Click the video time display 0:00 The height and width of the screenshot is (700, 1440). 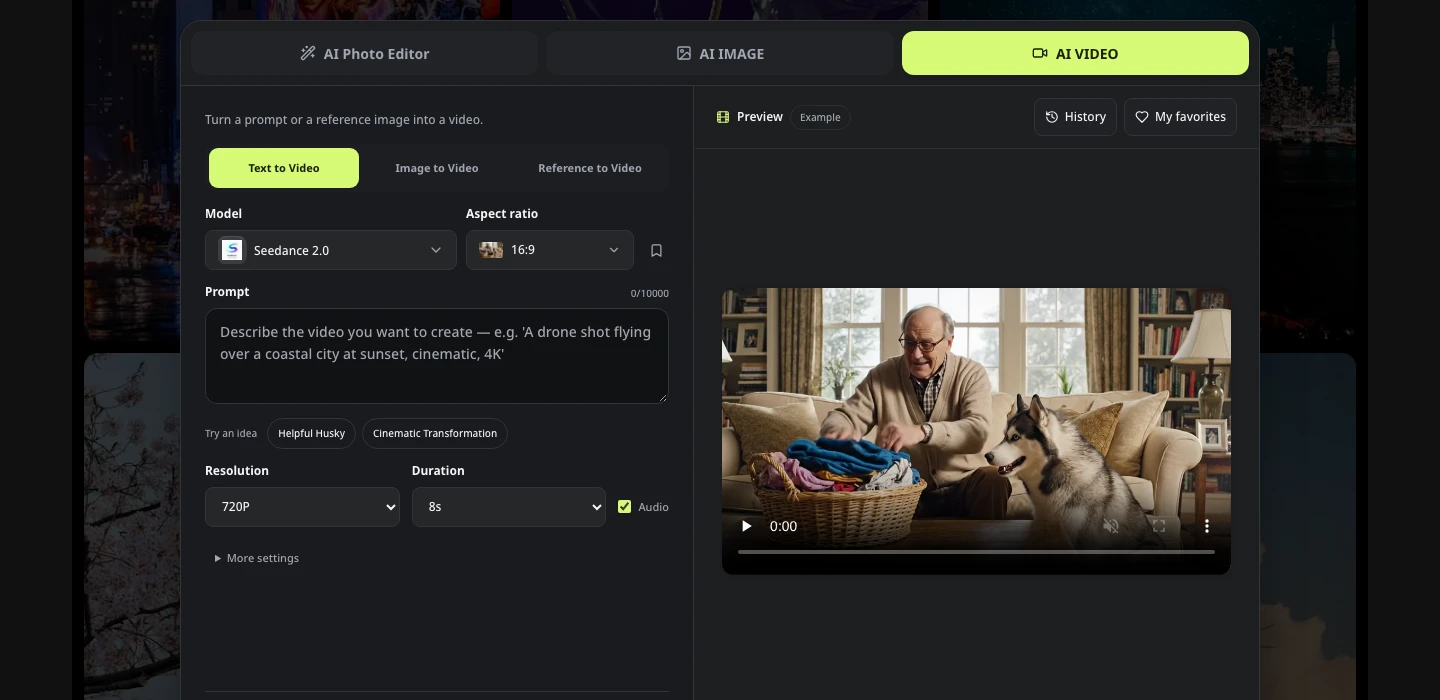[783, 526]
